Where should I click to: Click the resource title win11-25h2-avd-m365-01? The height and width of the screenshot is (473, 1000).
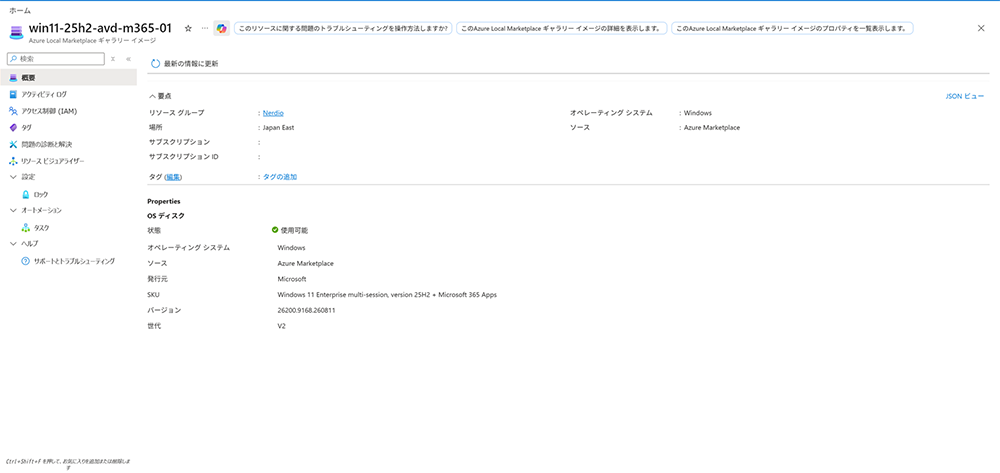[100, 28]
